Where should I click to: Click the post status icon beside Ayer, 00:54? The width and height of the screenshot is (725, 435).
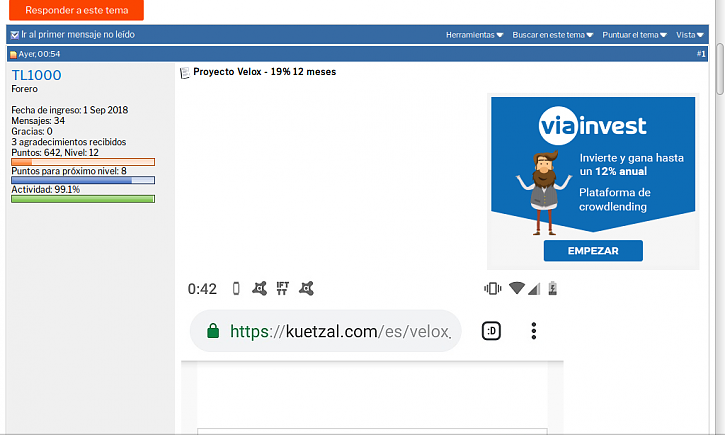(x=13, y=55)
